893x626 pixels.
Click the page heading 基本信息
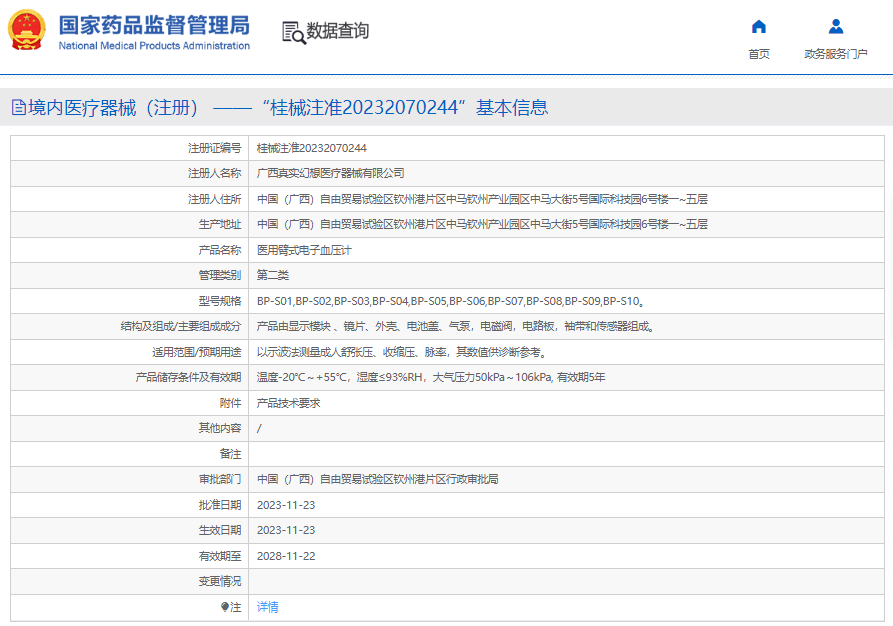tap(512, 108)
